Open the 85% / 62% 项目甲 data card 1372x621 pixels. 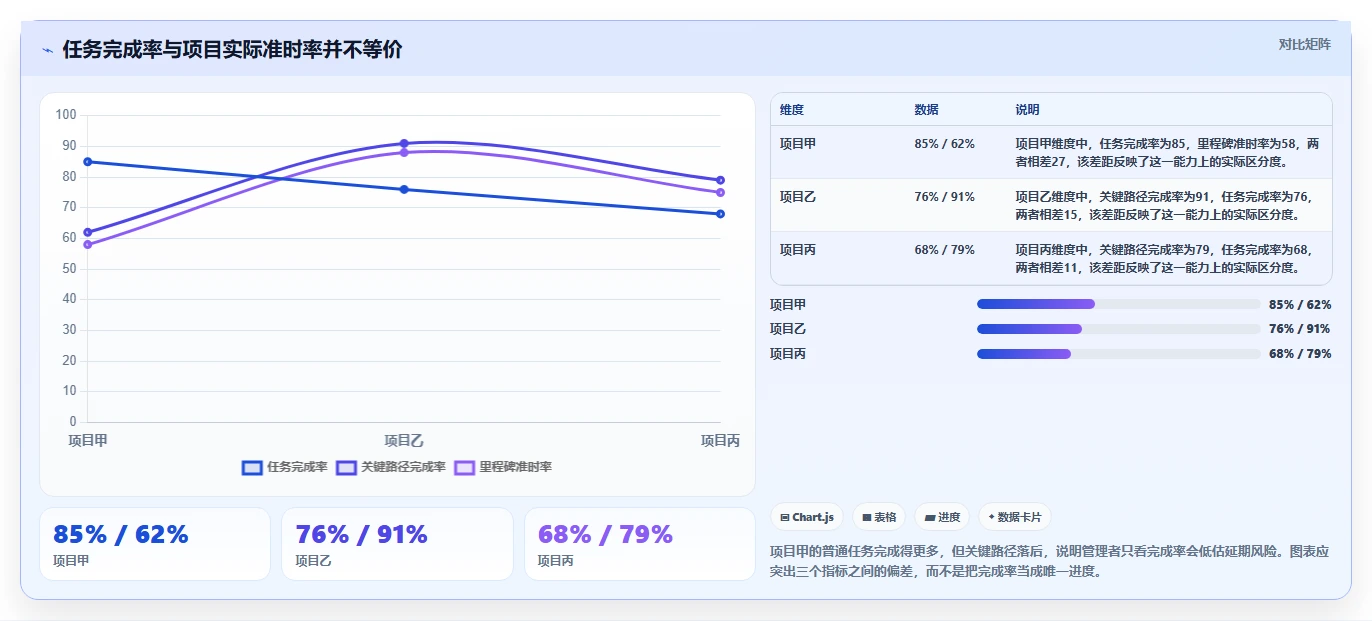click(x=155, y=544)
